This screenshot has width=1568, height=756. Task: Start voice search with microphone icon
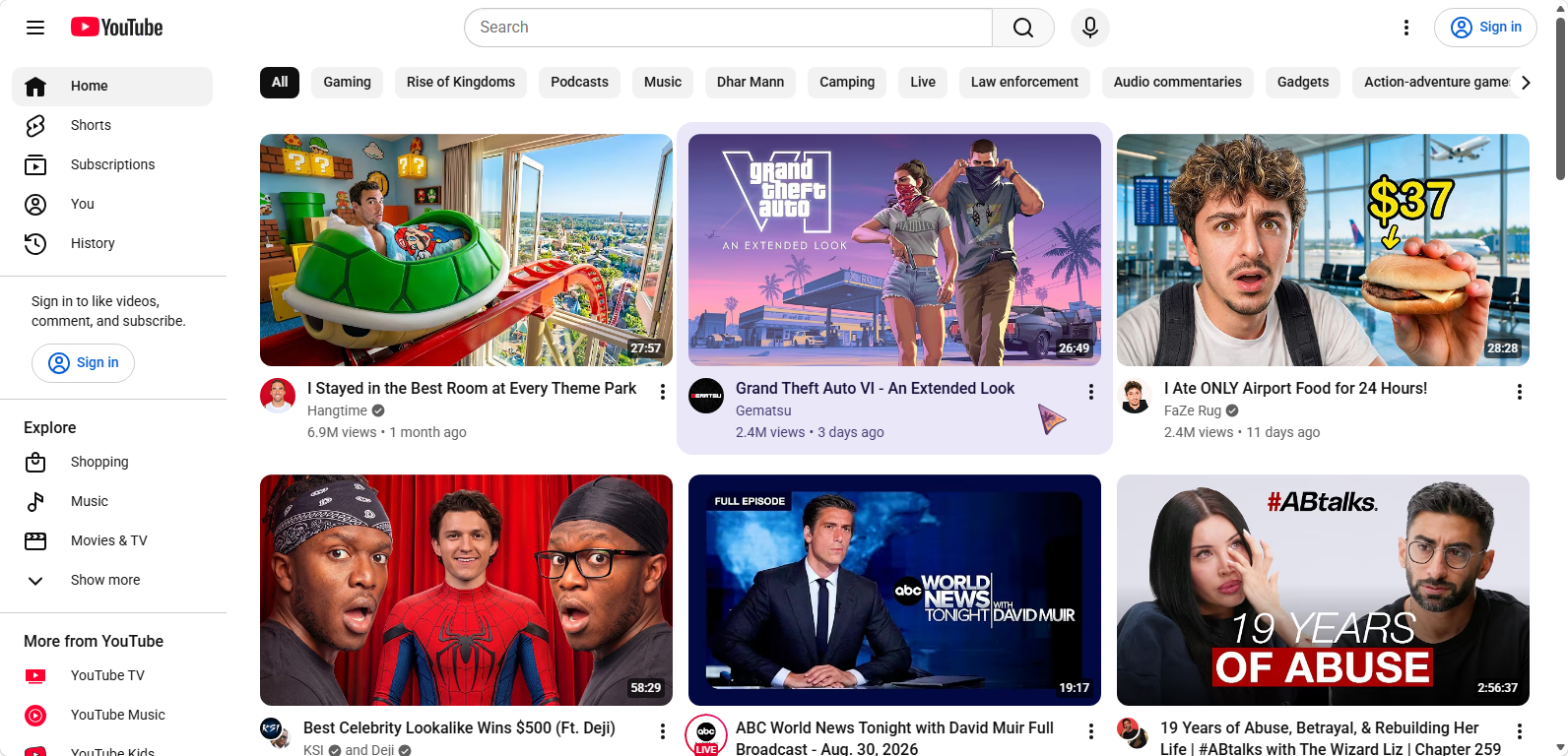pyautogui.click(x=1090, y=28)
